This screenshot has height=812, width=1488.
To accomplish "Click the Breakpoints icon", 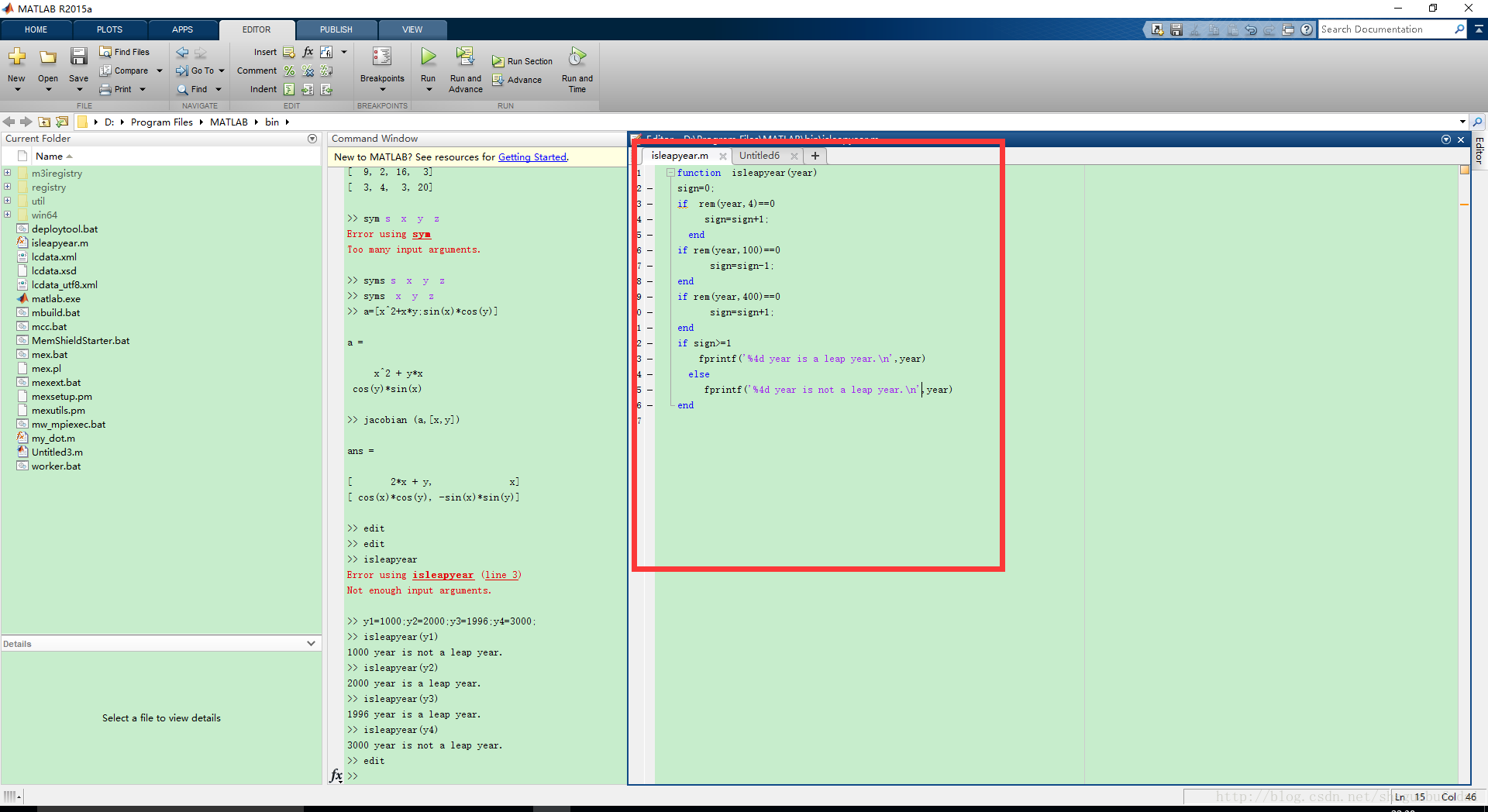I will pyautogui.click(x=382, y=57).
